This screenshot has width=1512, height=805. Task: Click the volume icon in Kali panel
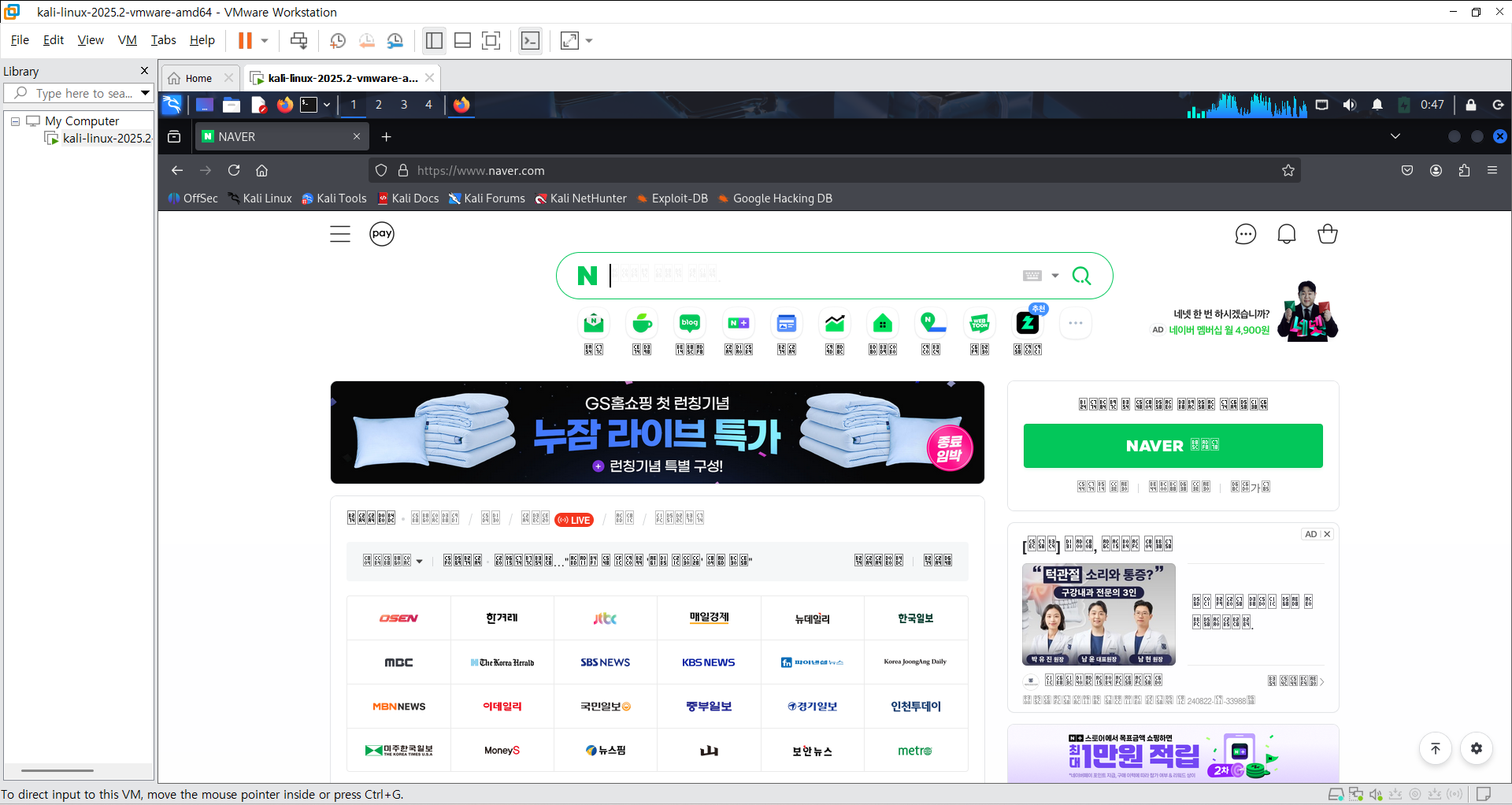click(x=1350, y=105)
